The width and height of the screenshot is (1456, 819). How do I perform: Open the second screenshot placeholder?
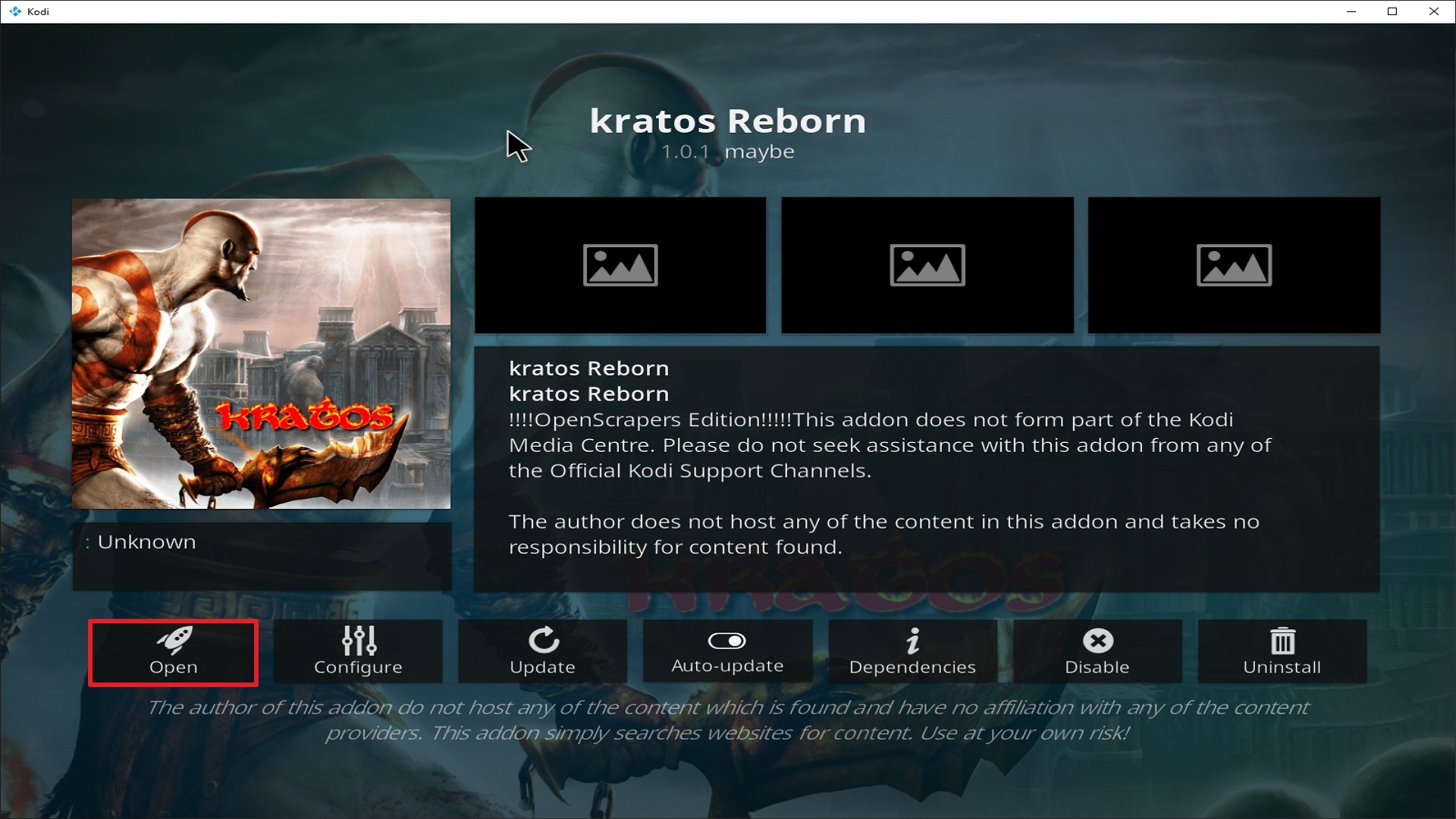click(x=927, y=265)
